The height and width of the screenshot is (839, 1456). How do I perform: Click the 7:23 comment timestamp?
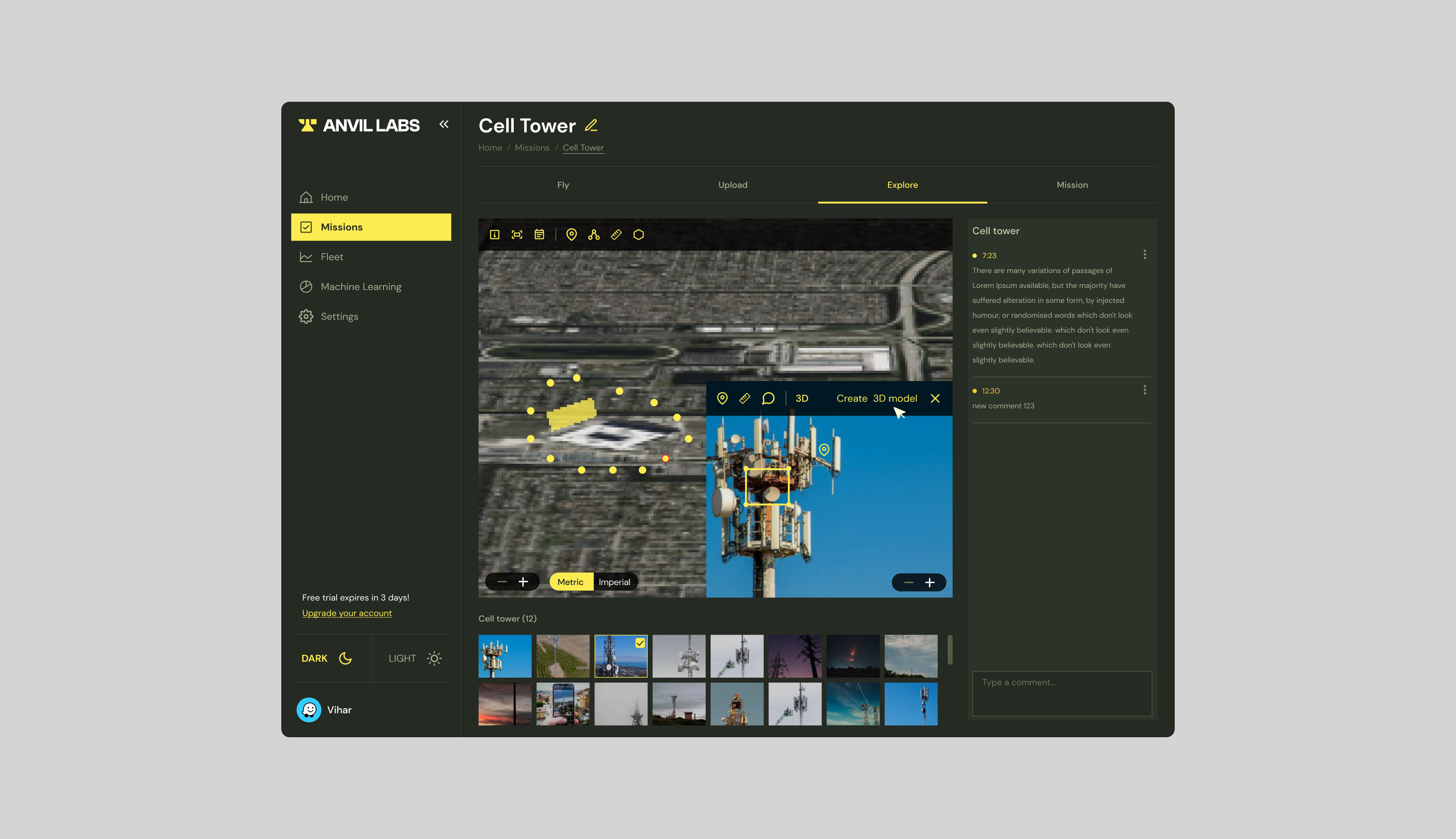(x=989, y=255)
